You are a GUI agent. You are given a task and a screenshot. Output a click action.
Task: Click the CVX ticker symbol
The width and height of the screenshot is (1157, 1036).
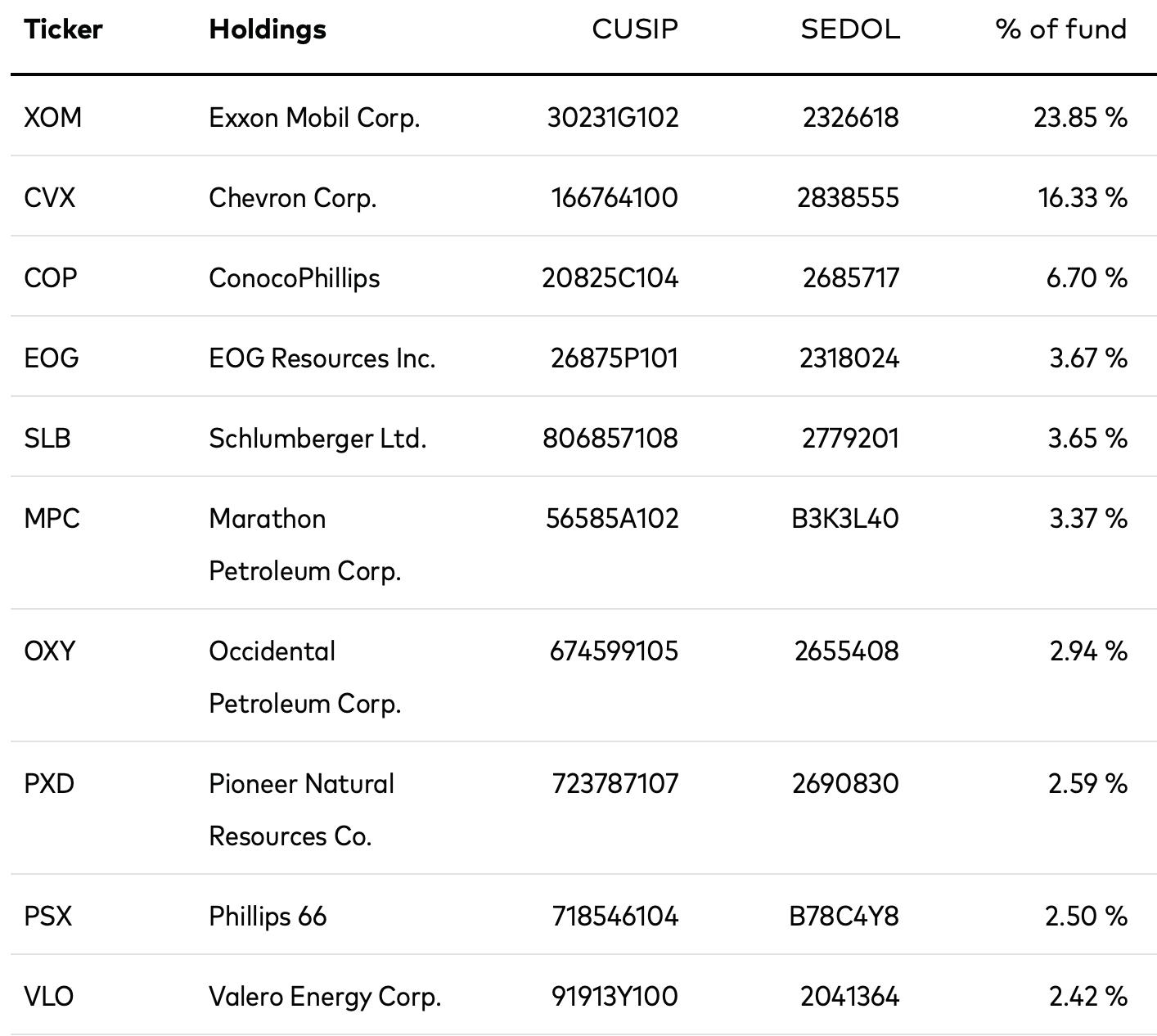click(49, 198)
